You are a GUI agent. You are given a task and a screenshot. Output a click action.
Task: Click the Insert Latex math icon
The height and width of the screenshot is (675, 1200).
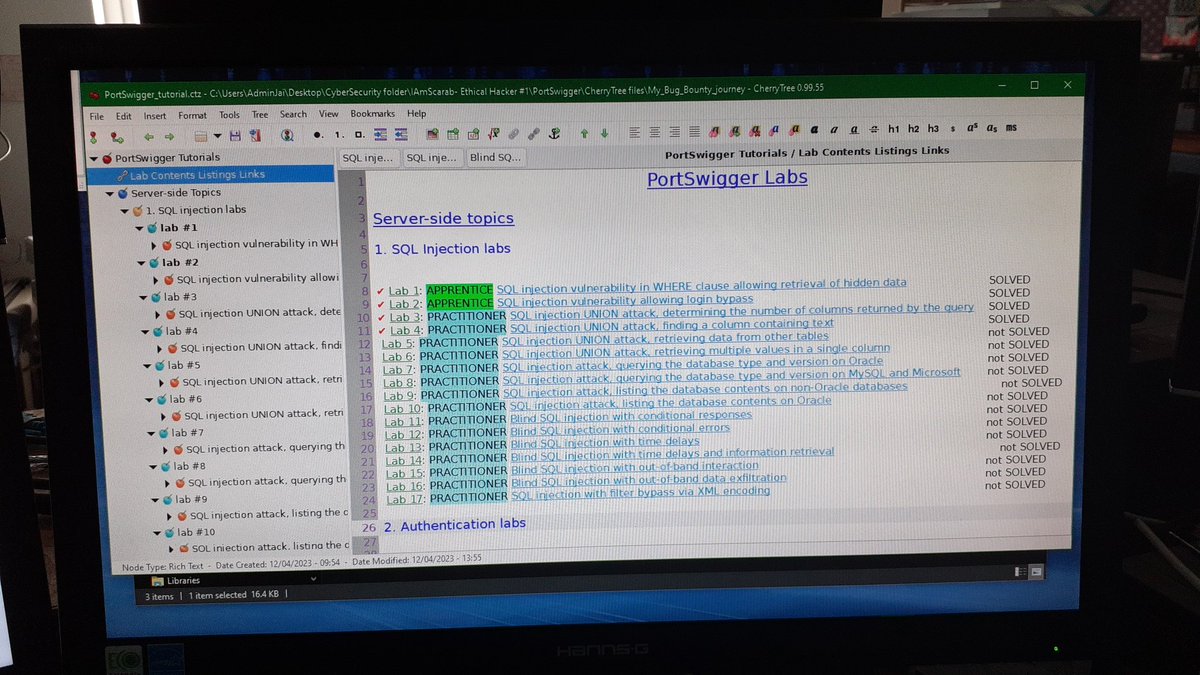[x=492, y=133]
